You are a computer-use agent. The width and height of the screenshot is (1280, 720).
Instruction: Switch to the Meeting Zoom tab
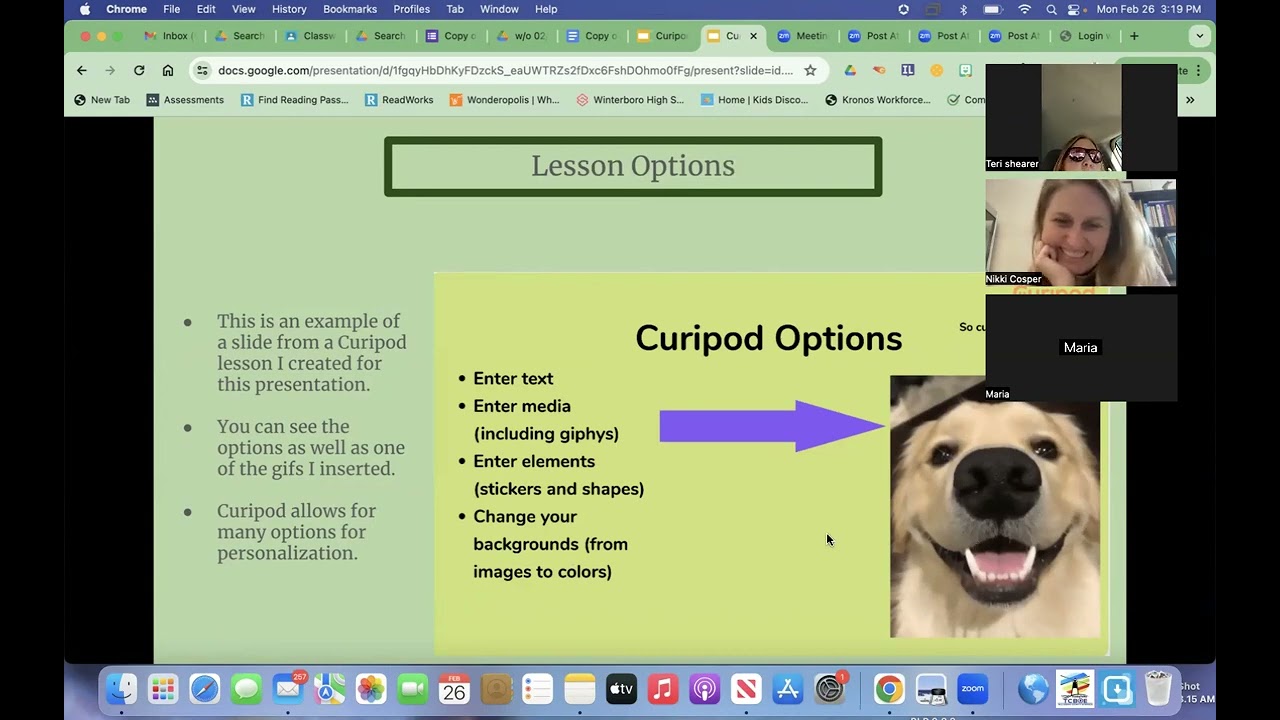802,36
